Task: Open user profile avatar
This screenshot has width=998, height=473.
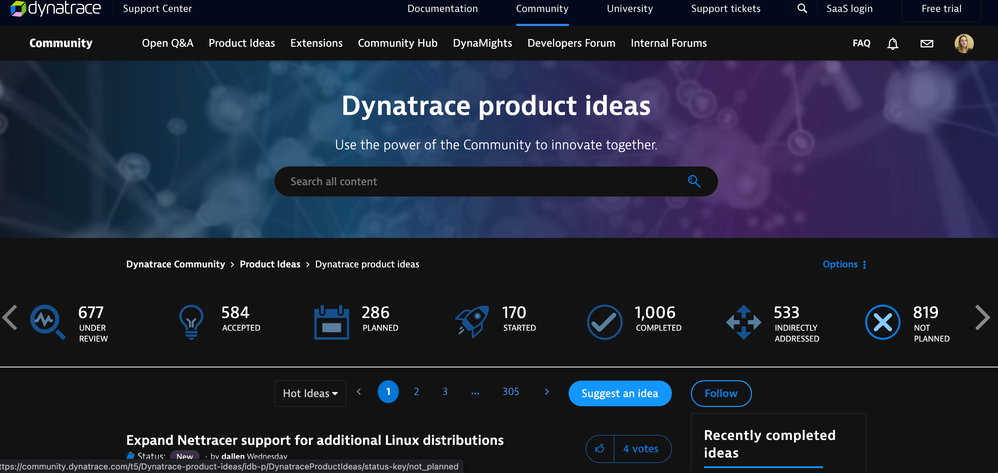Action: [964, 44]
